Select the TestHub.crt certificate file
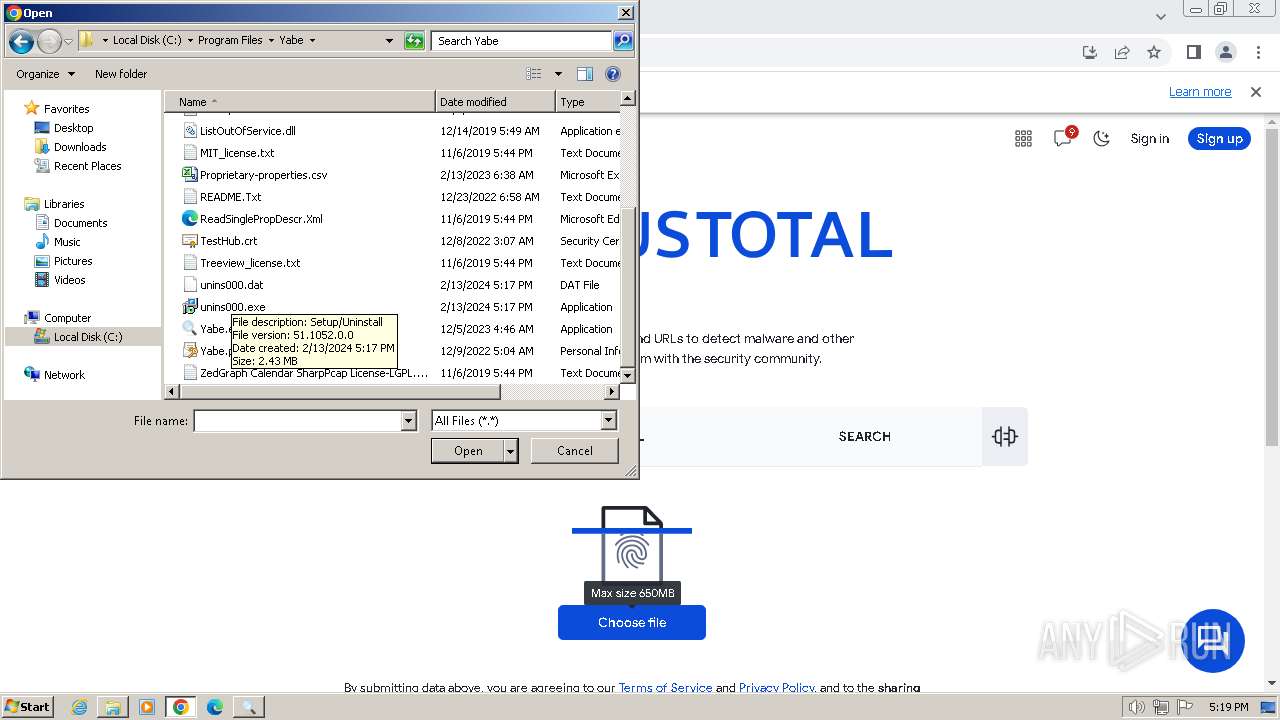The height and width of the screenshot is (720, 1280). 228,241
